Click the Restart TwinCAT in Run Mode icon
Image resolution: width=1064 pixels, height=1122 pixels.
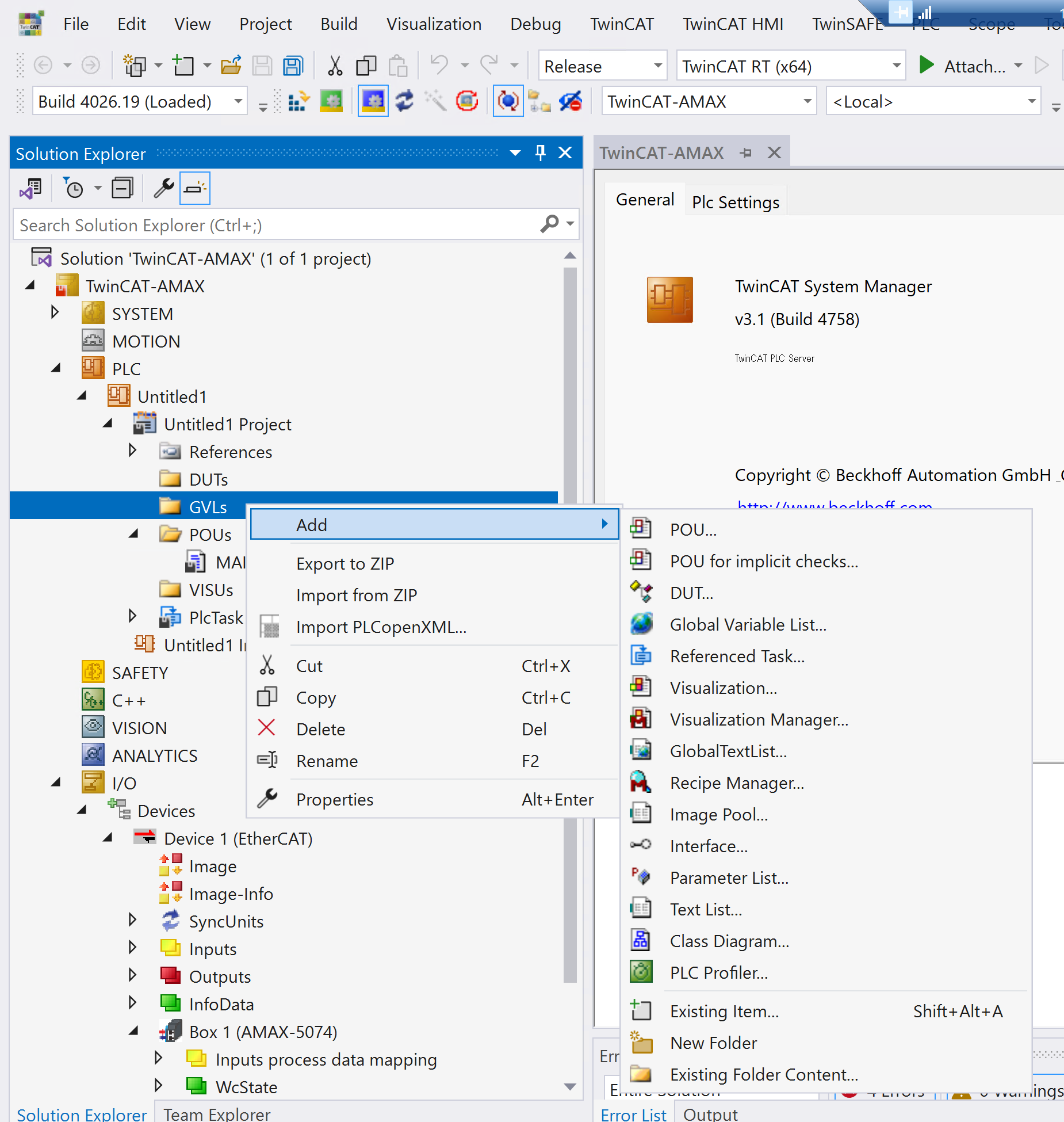tap(331, 101)
